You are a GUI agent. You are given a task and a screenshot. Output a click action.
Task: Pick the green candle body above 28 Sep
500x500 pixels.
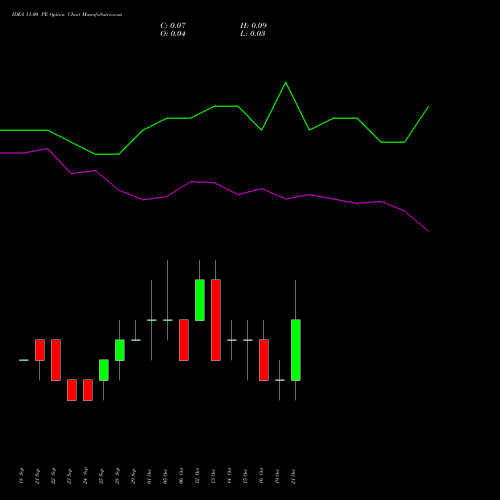(120, 350)
